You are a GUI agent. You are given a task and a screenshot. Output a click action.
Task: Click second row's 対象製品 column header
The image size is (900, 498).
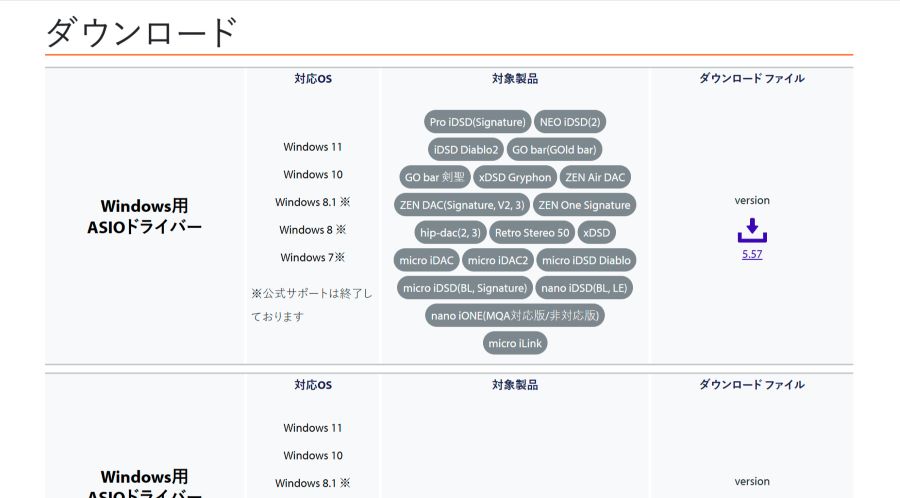tap(515, 385)
